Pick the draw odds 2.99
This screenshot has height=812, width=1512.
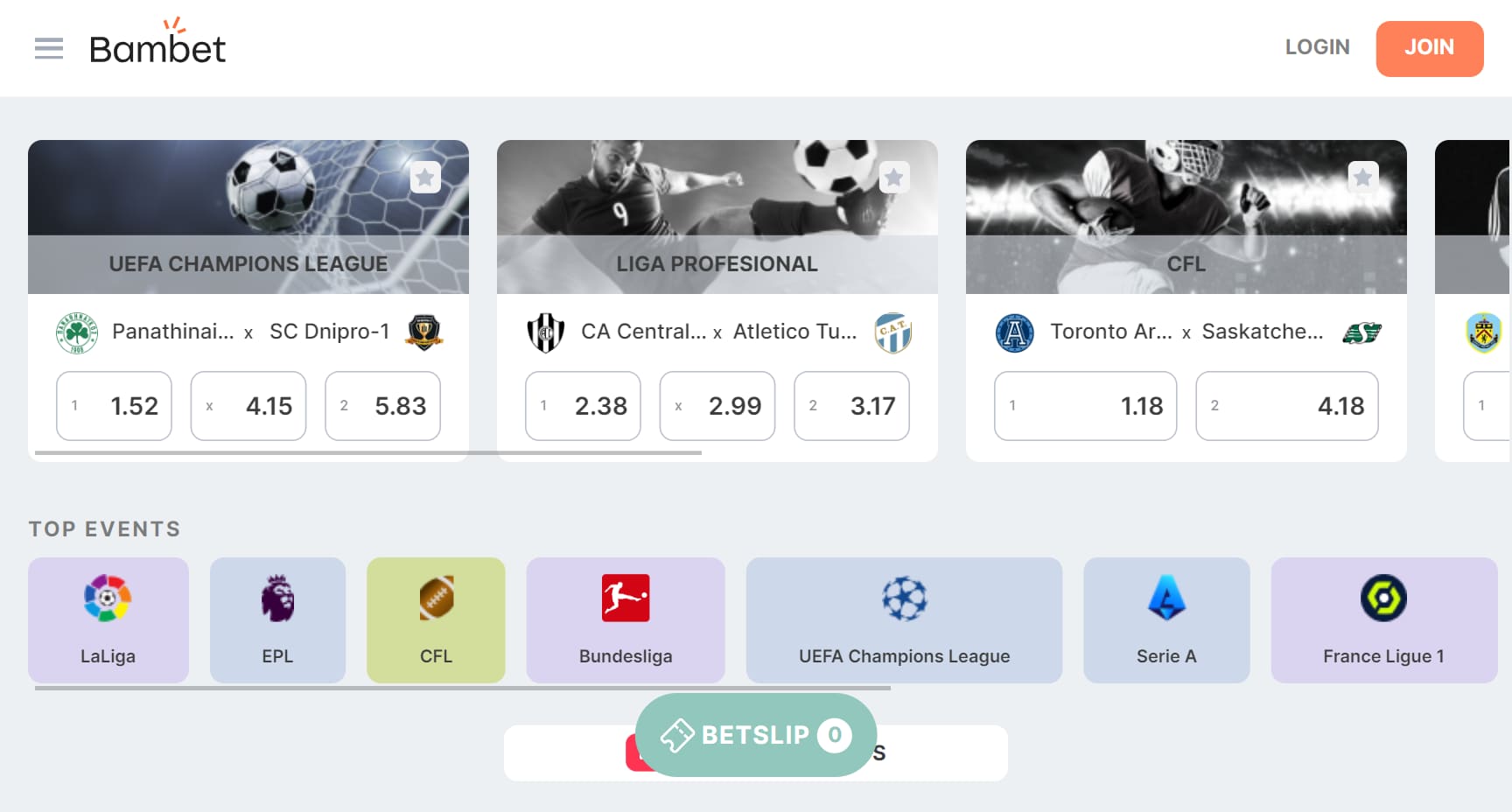[717, 406]
